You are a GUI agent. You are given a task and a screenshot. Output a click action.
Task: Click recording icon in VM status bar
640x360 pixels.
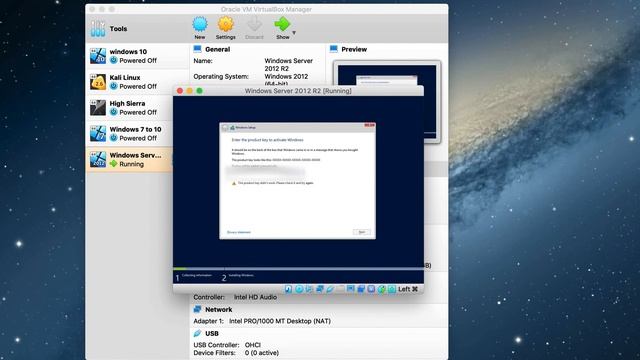pyautogui.click(x=361, y=289)
